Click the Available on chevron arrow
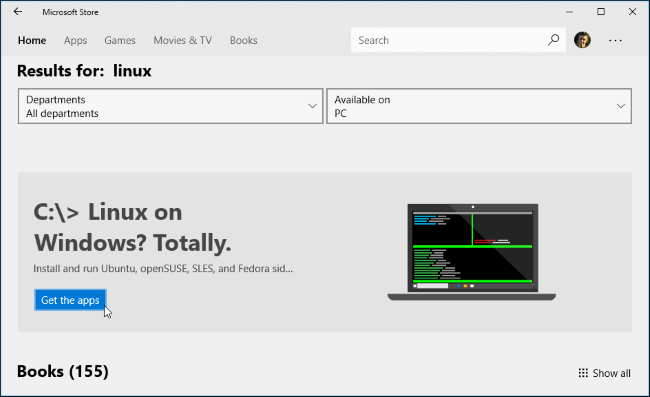 (621, 106)
